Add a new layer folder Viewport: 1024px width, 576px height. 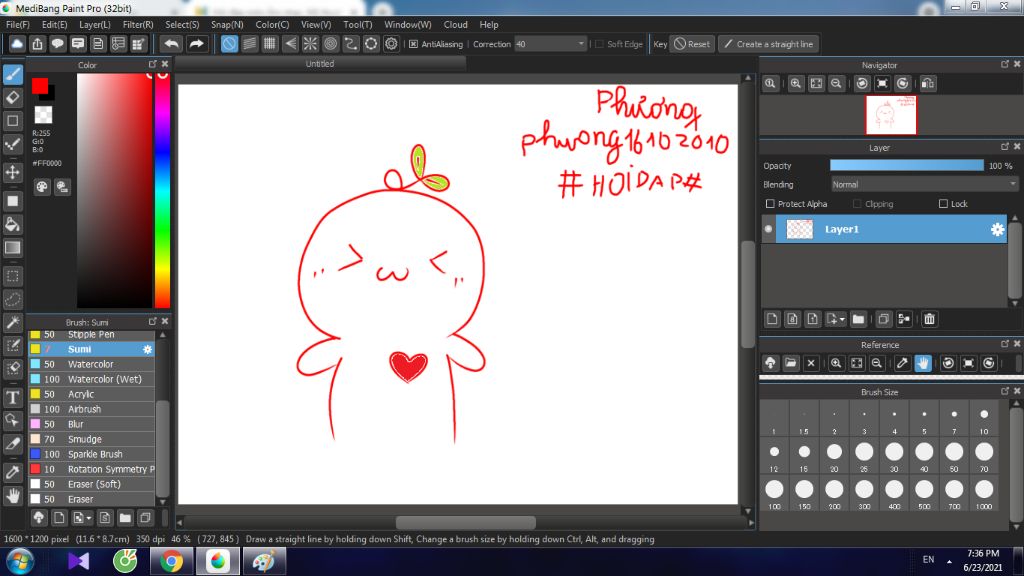pos(858,319)
